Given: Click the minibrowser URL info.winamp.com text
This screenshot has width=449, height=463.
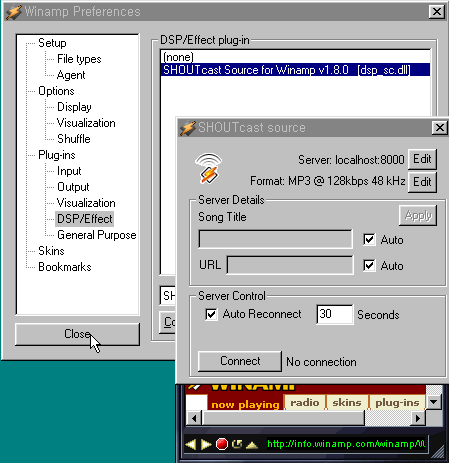Looking at the screenshot, I should pos(346,444).
